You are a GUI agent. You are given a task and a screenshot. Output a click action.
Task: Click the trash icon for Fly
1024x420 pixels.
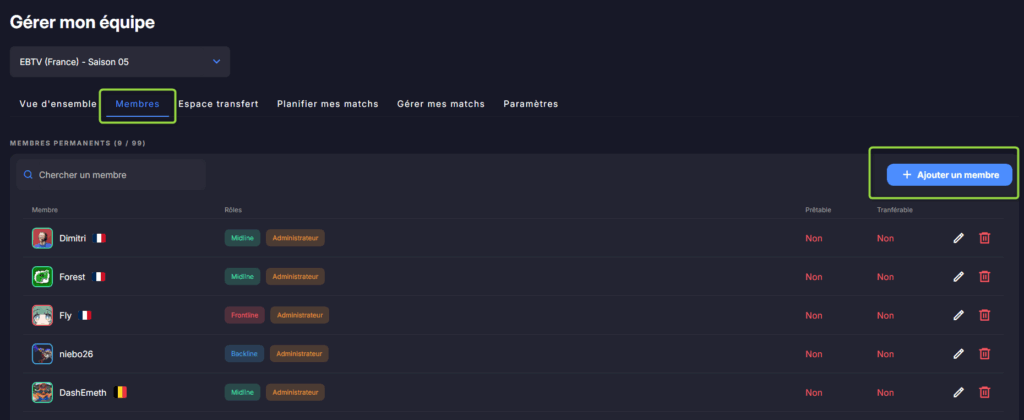click(x=984, y=315)
